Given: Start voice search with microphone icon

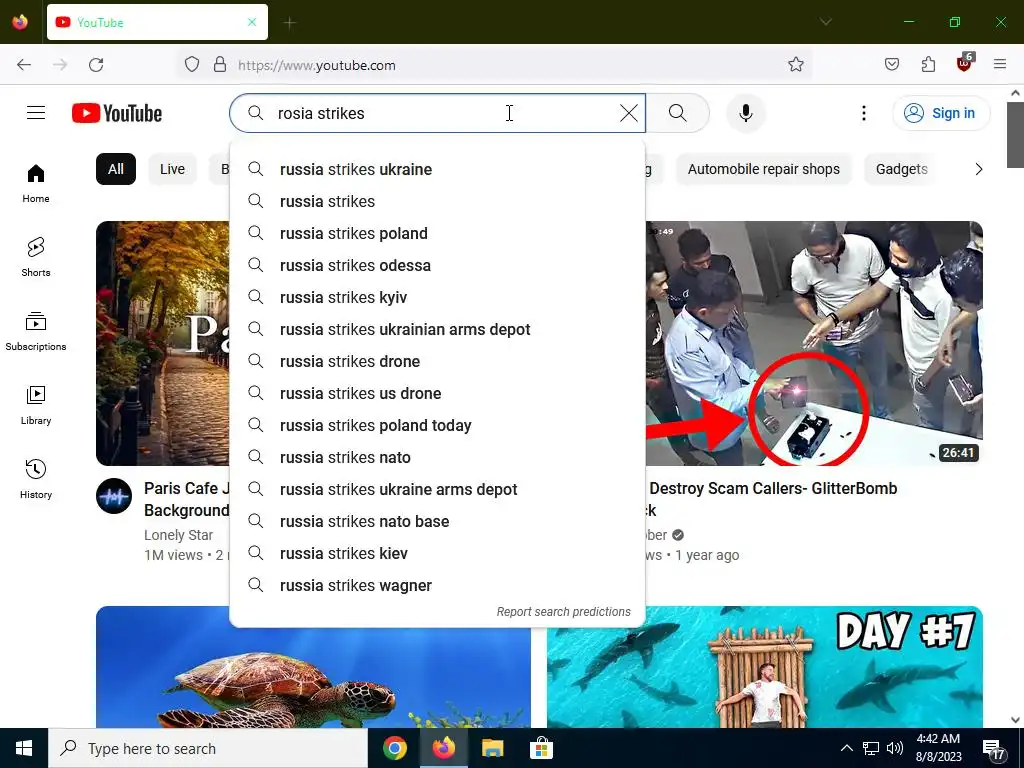Looking at the screenshot, I should pos(745,113).
